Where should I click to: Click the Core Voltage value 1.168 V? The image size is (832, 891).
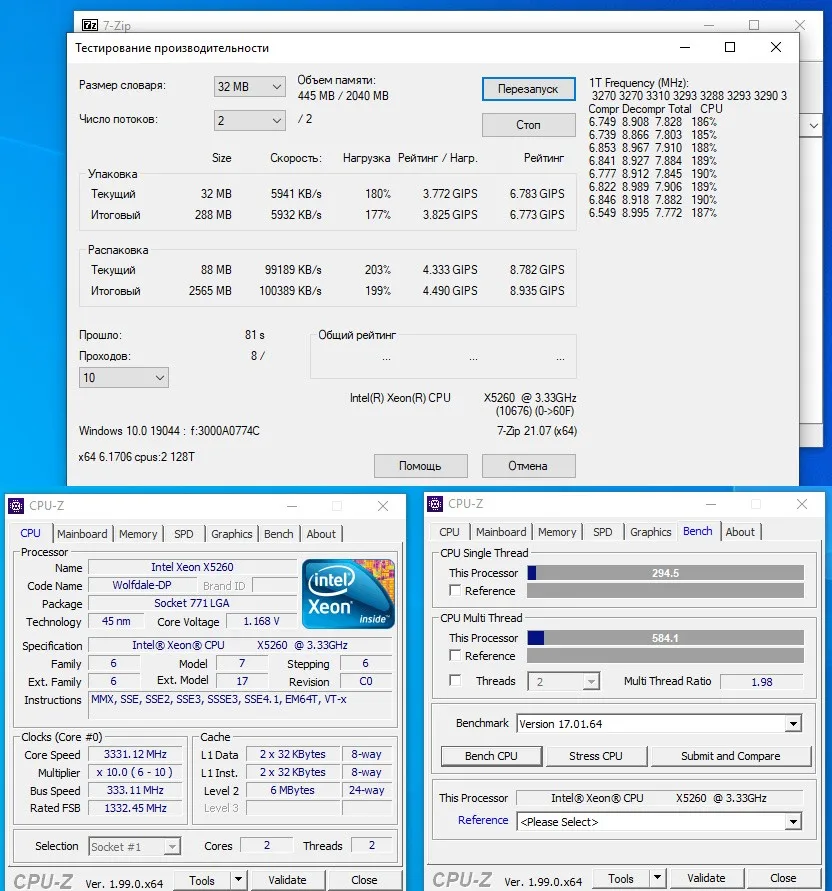(261, 621)
